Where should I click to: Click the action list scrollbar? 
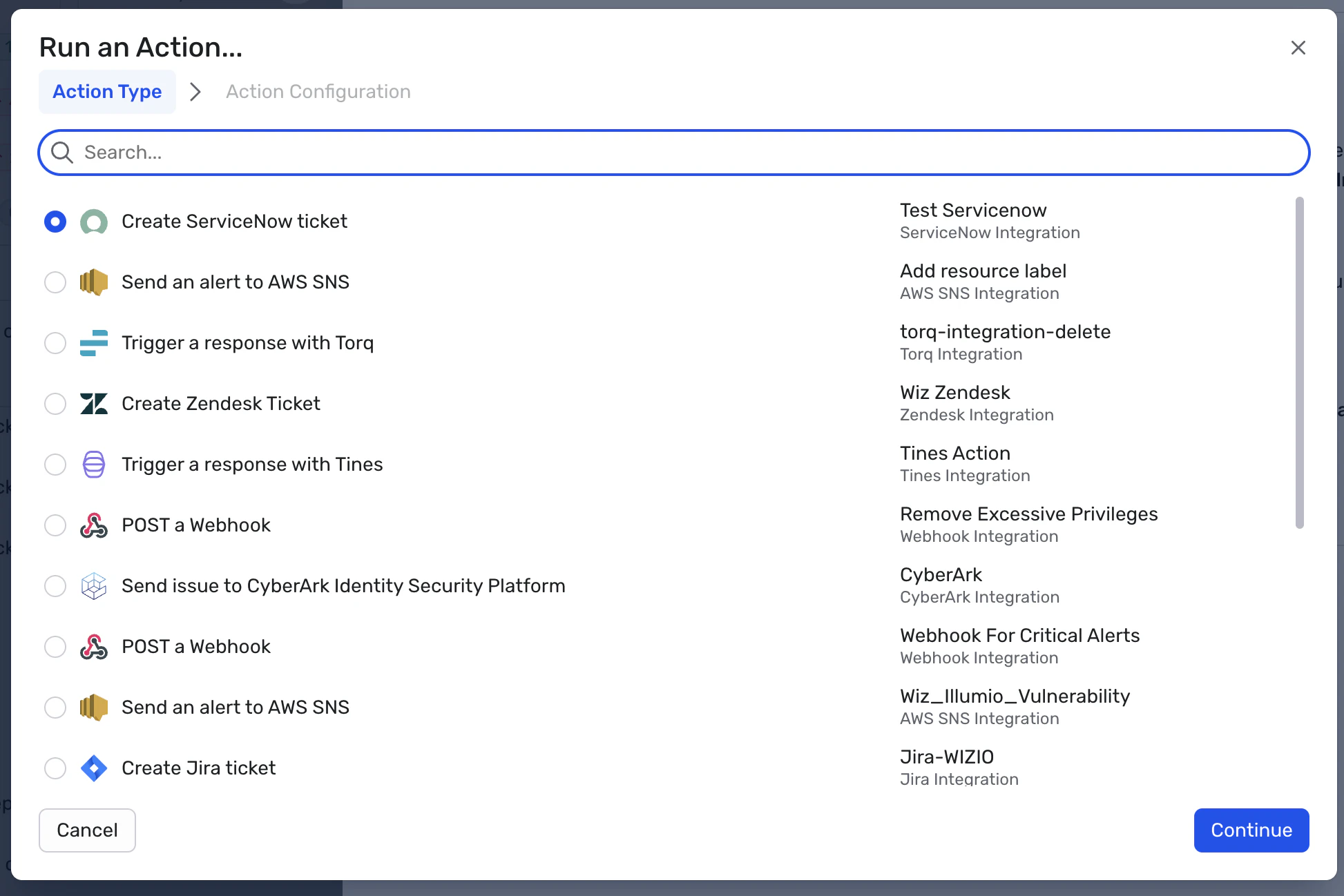point(1300,363)
